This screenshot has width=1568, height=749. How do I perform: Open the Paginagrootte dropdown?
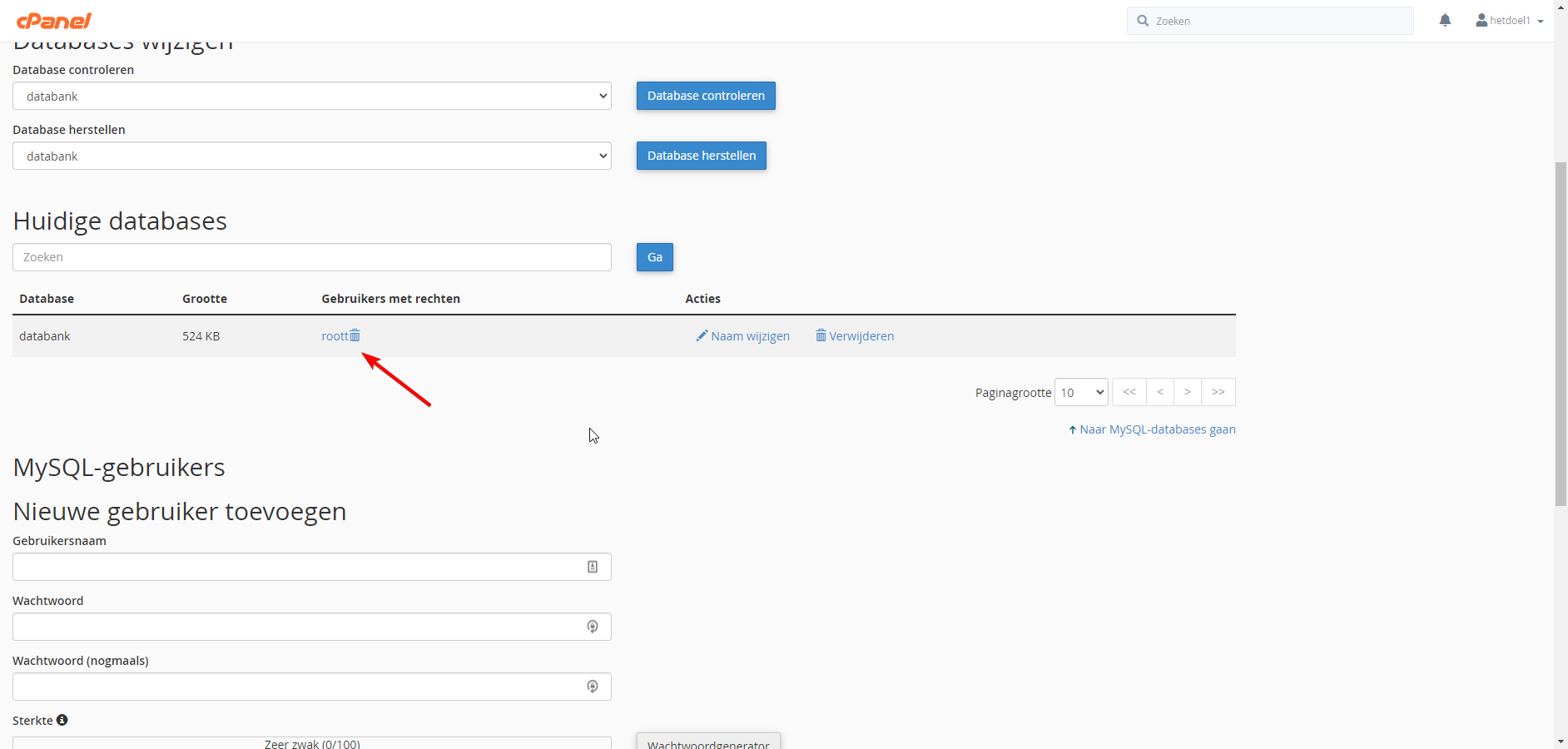click(x=1081, y=392)
